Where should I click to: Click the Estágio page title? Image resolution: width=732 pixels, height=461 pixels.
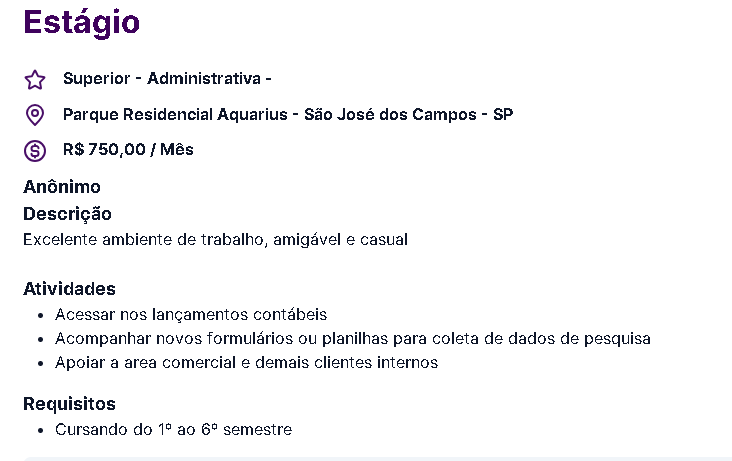coord(81,22)
